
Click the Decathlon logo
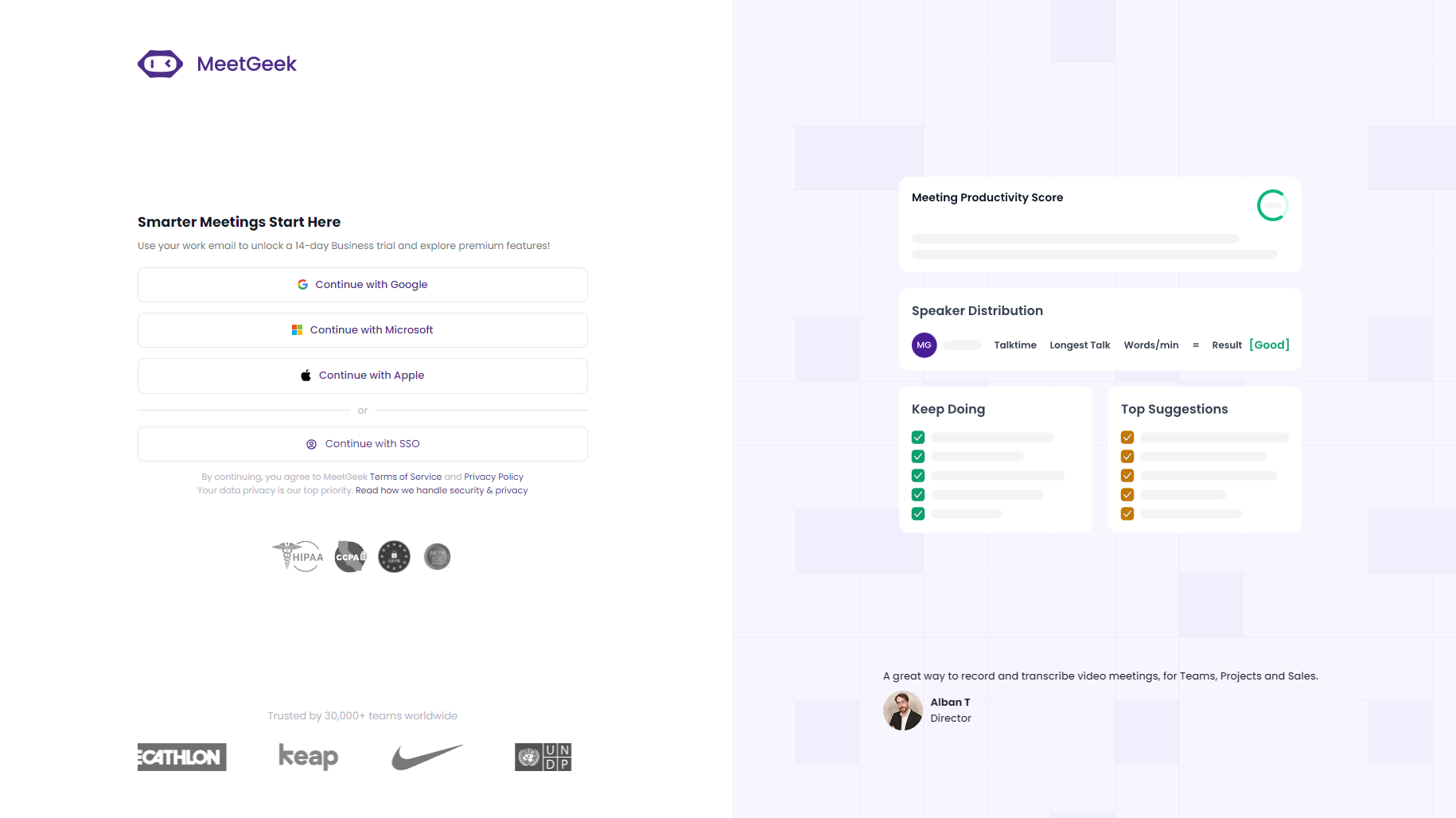click(x=182, y=757)
